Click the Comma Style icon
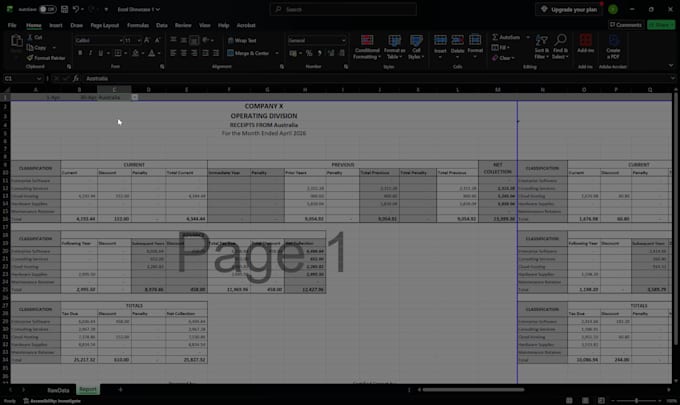 (x=320, y=53)
